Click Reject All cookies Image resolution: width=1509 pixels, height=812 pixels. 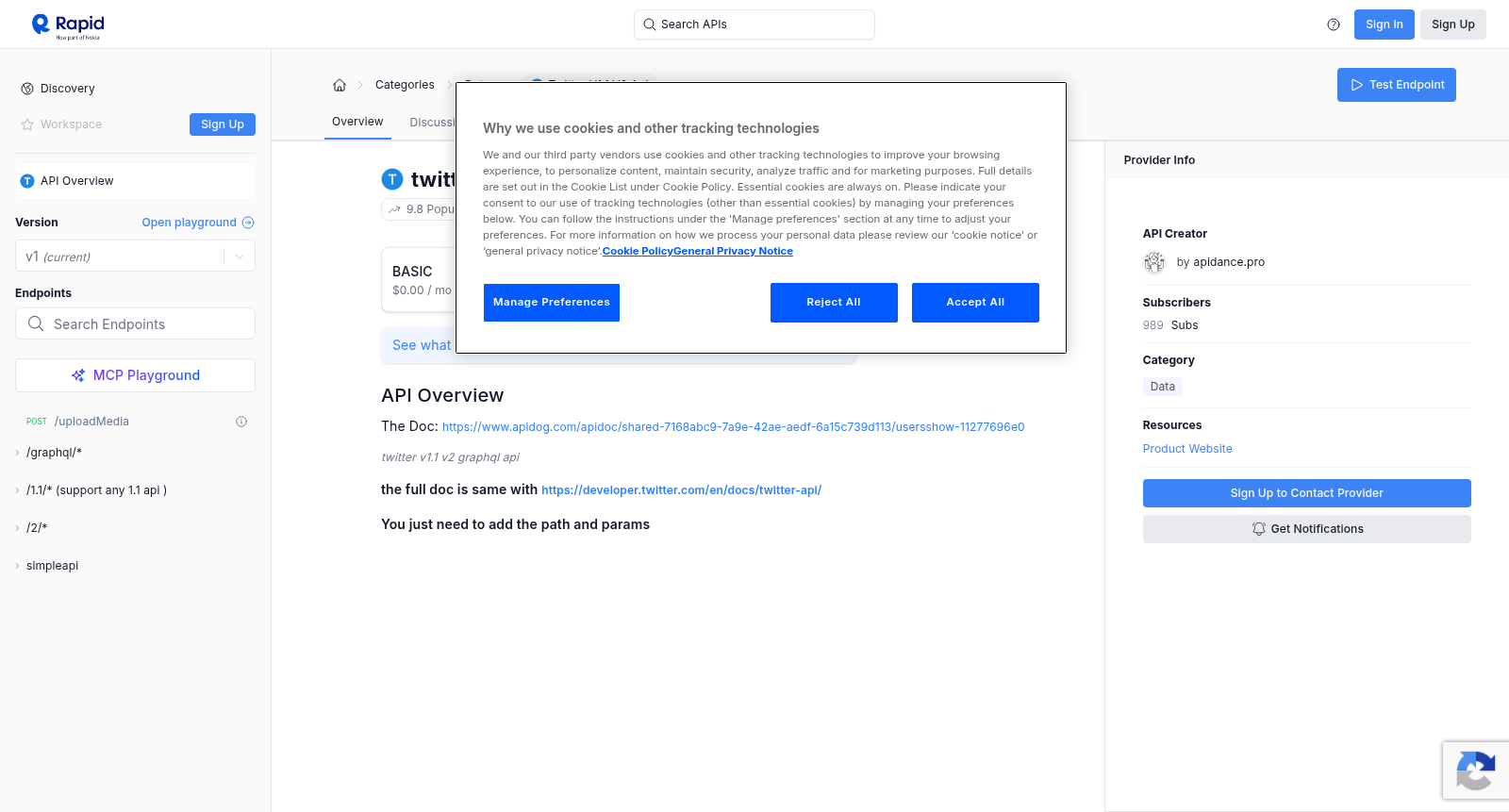pos(834,303)
